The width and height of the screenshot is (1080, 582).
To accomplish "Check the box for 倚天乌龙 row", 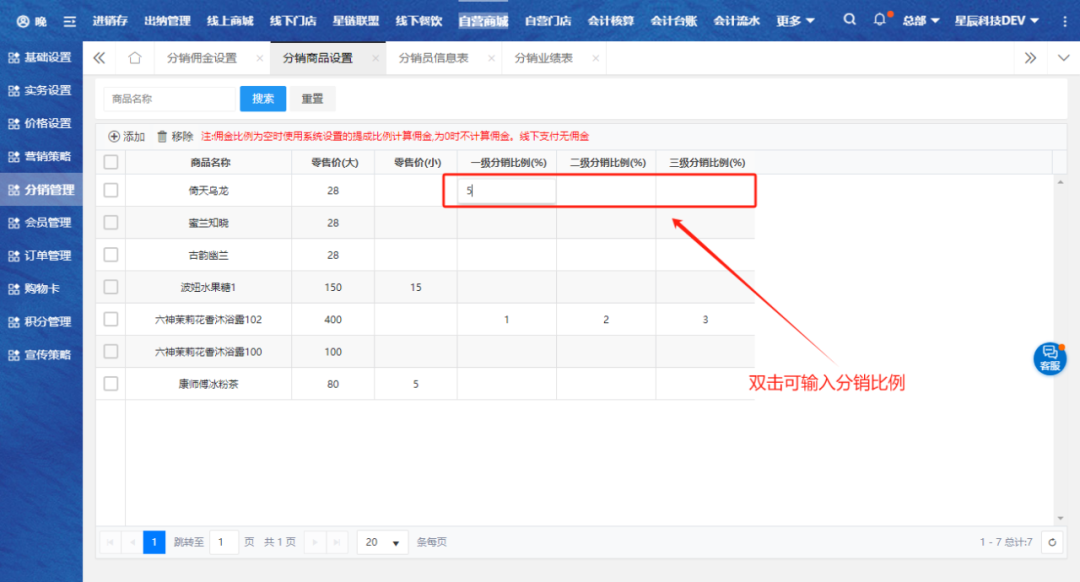I will tap(111, 190).
